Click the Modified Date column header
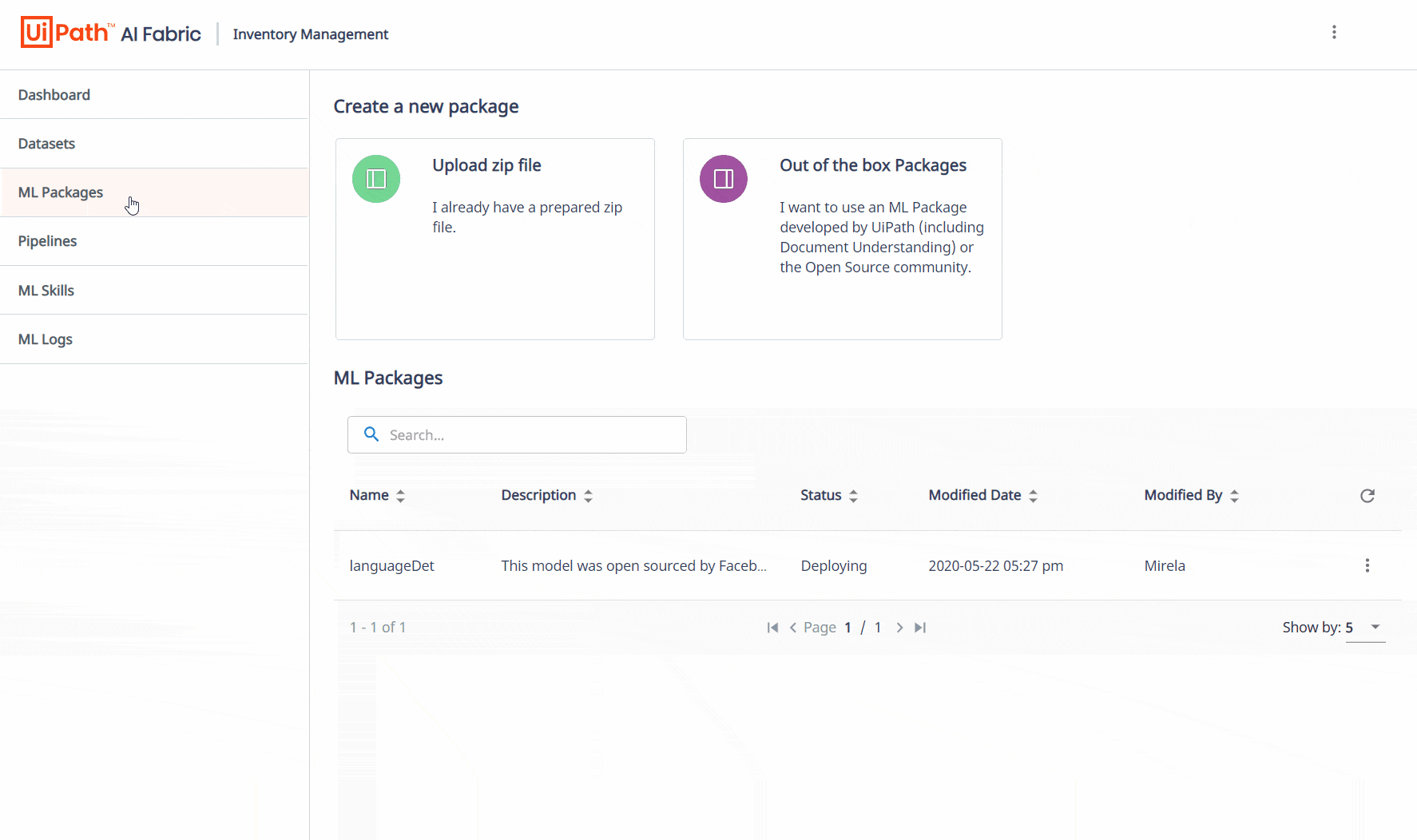The image size is (1417, 840). tap(974, 495)
